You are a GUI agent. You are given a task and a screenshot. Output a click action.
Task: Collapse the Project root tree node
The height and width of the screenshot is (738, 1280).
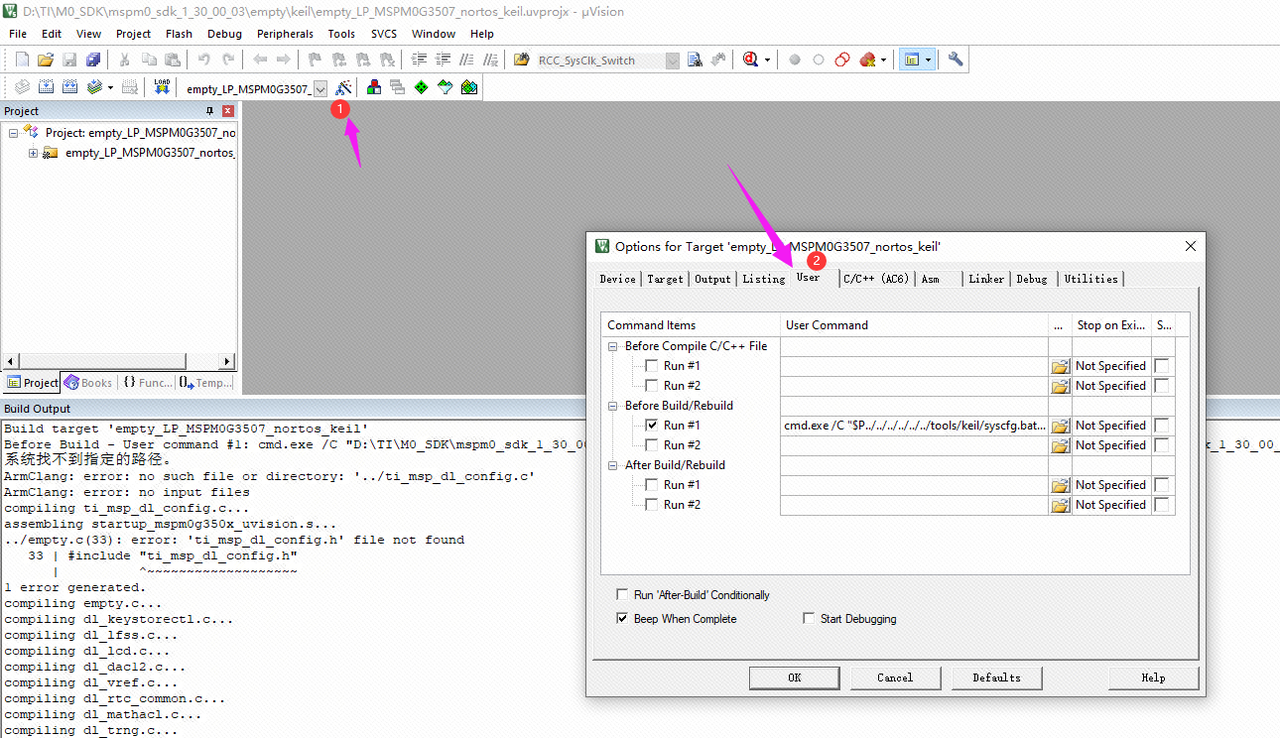(x=13, y=132)
